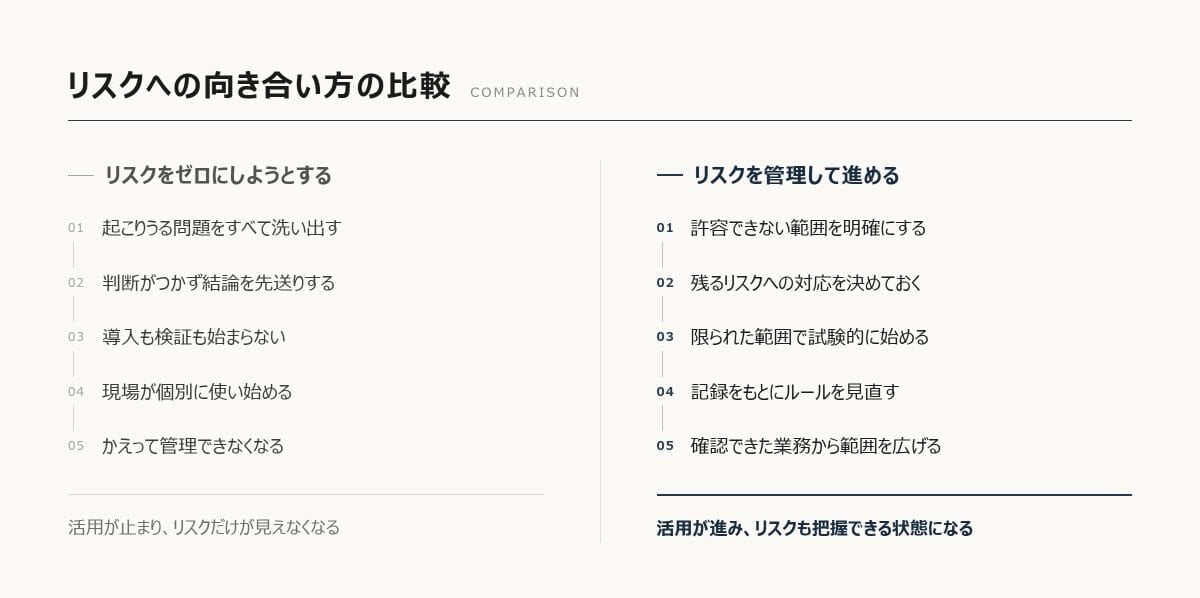1200x598 pixels.
Task: Click right item 残るリスクへの対応を決めておく
Action: pyautogui.click(x=806, y=283)
